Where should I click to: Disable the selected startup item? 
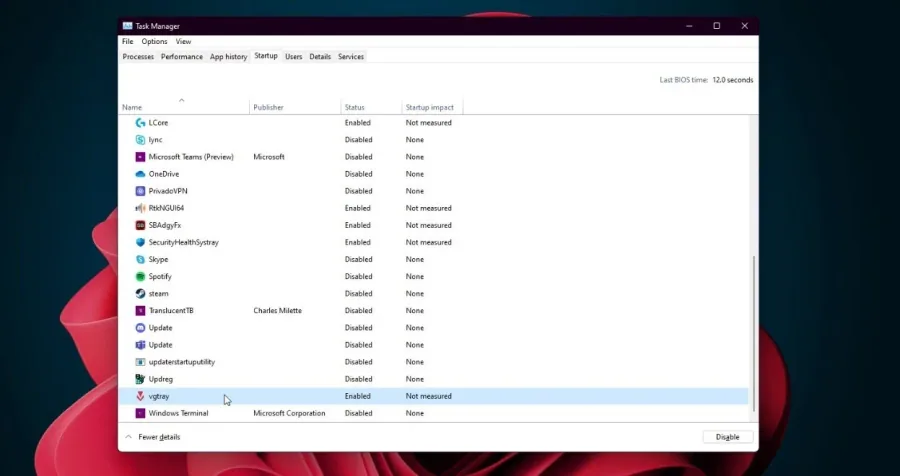pyautogui.click(x=727, y=437)
